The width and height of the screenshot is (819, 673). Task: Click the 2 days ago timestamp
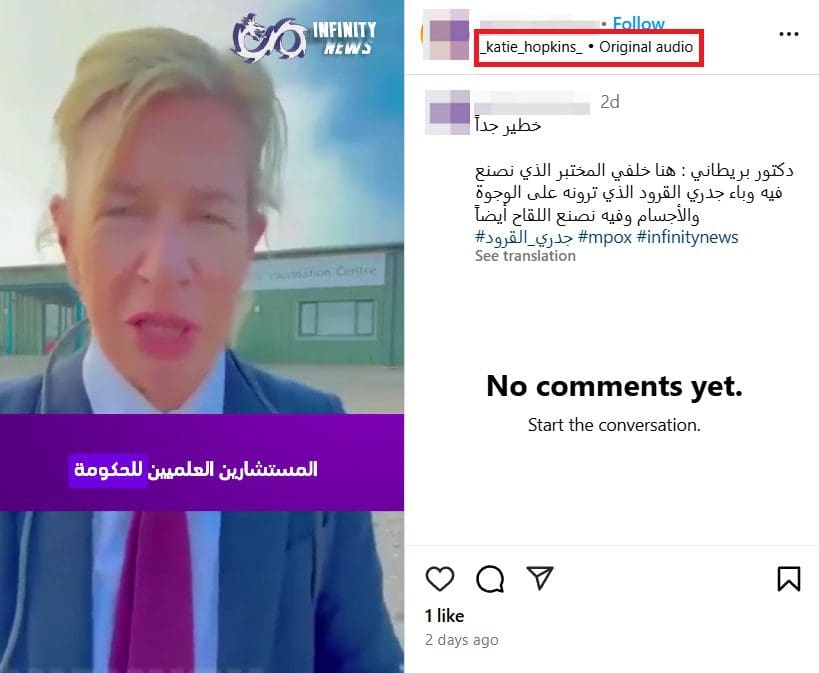462,640
